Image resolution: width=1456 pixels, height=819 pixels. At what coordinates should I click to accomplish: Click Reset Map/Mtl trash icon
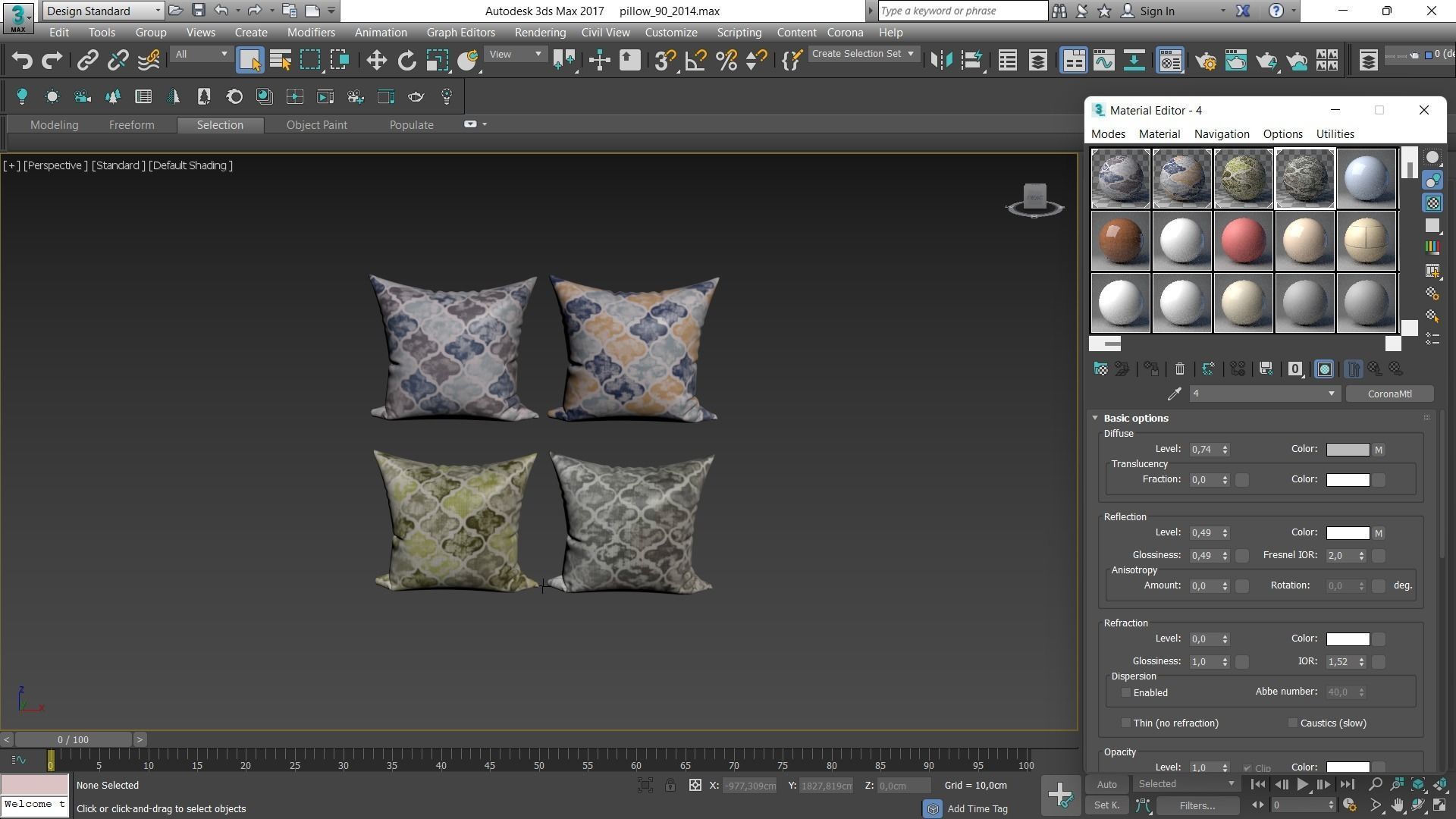tap(1180, 369)
